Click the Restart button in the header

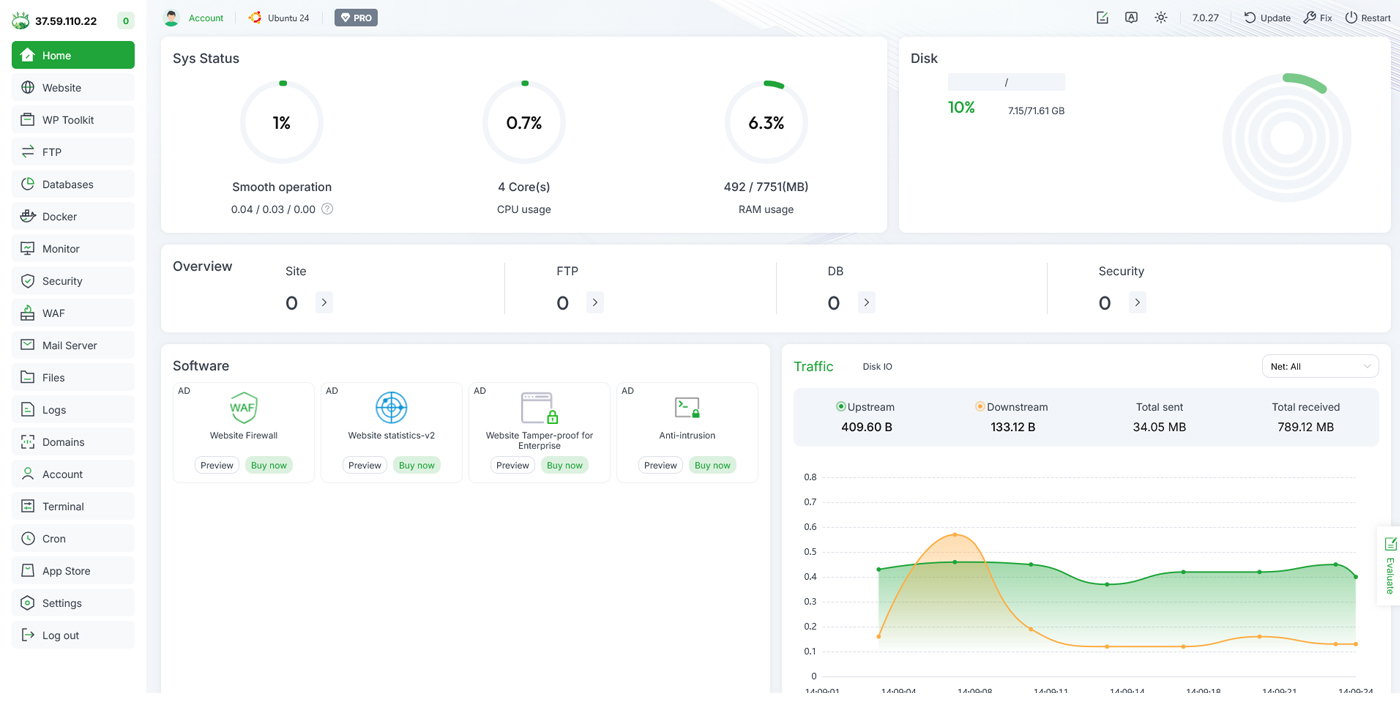click(x=1367, y=18)
